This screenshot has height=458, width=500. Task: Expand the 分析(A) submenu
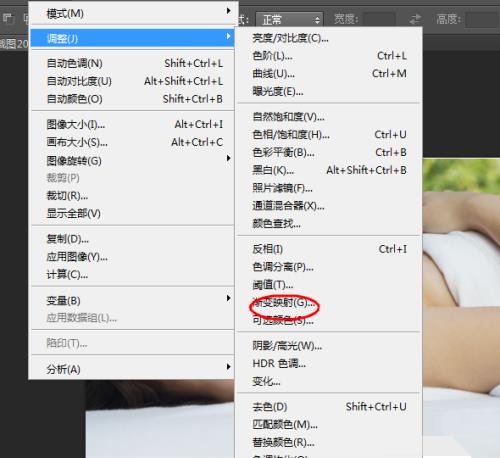(133, 368)
